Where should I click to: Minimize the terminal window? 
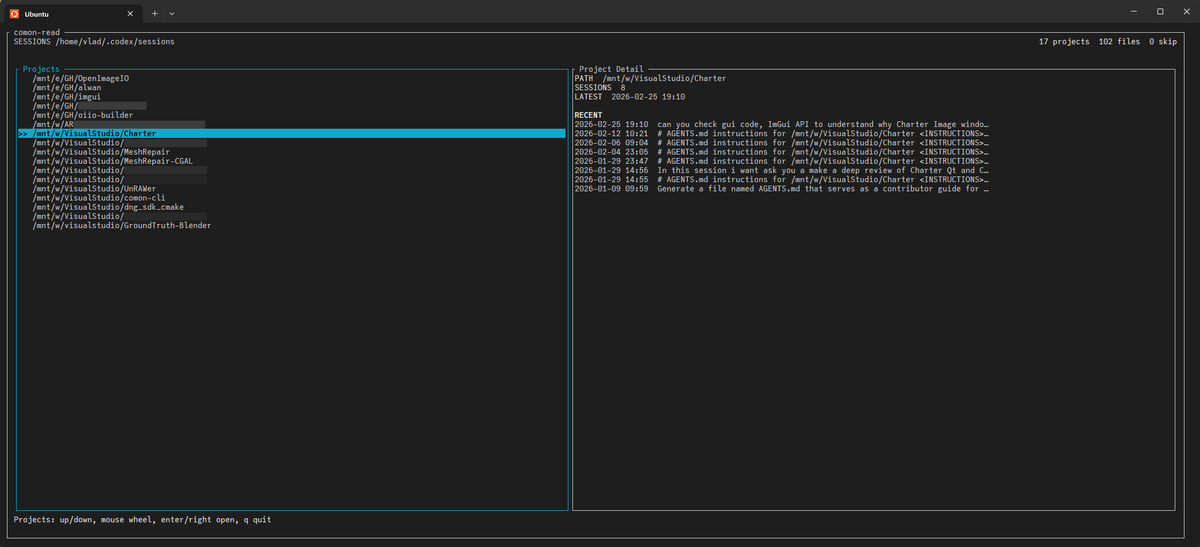1132,12
